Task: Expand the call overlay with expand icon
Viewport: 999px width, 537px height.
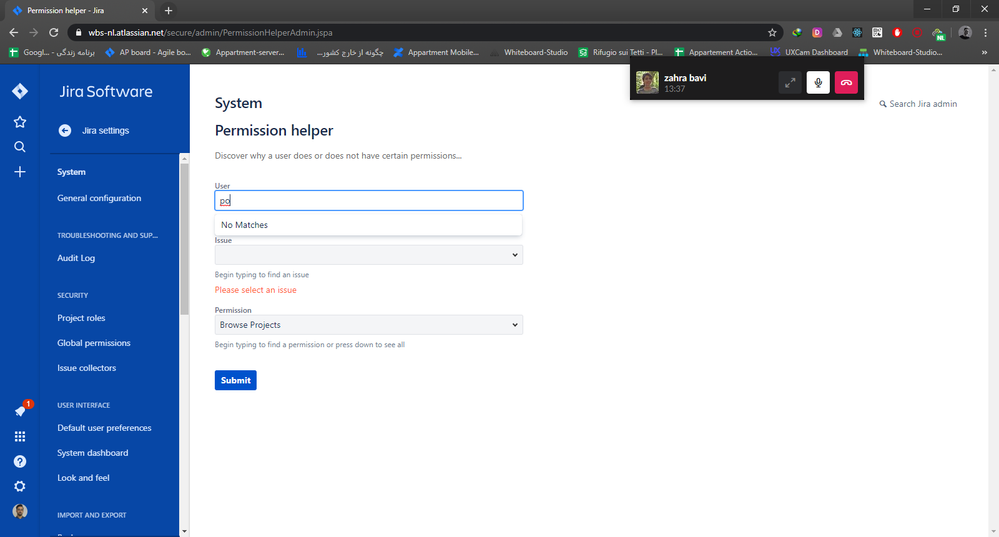Action: tap(790, 83)
